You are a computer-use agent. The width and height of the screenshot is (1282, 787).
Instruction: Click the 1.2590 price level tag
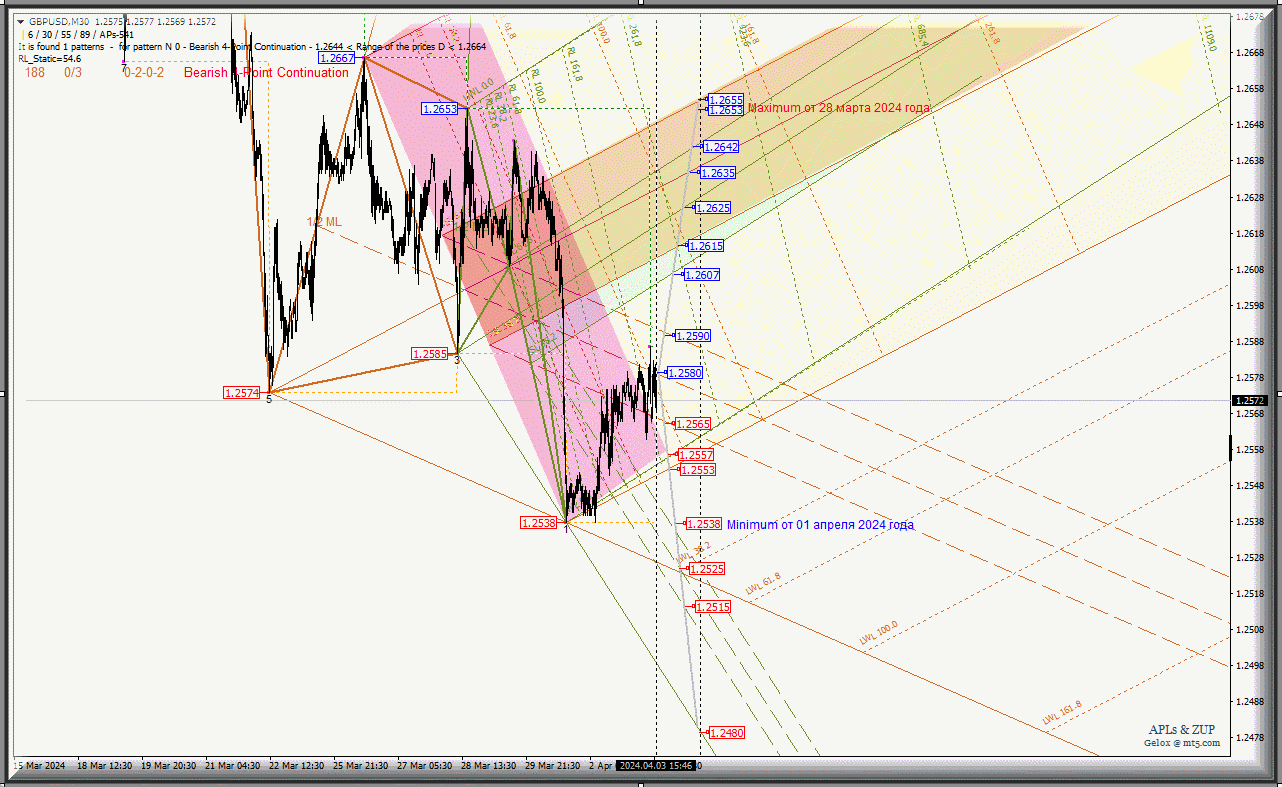point(692,336)
